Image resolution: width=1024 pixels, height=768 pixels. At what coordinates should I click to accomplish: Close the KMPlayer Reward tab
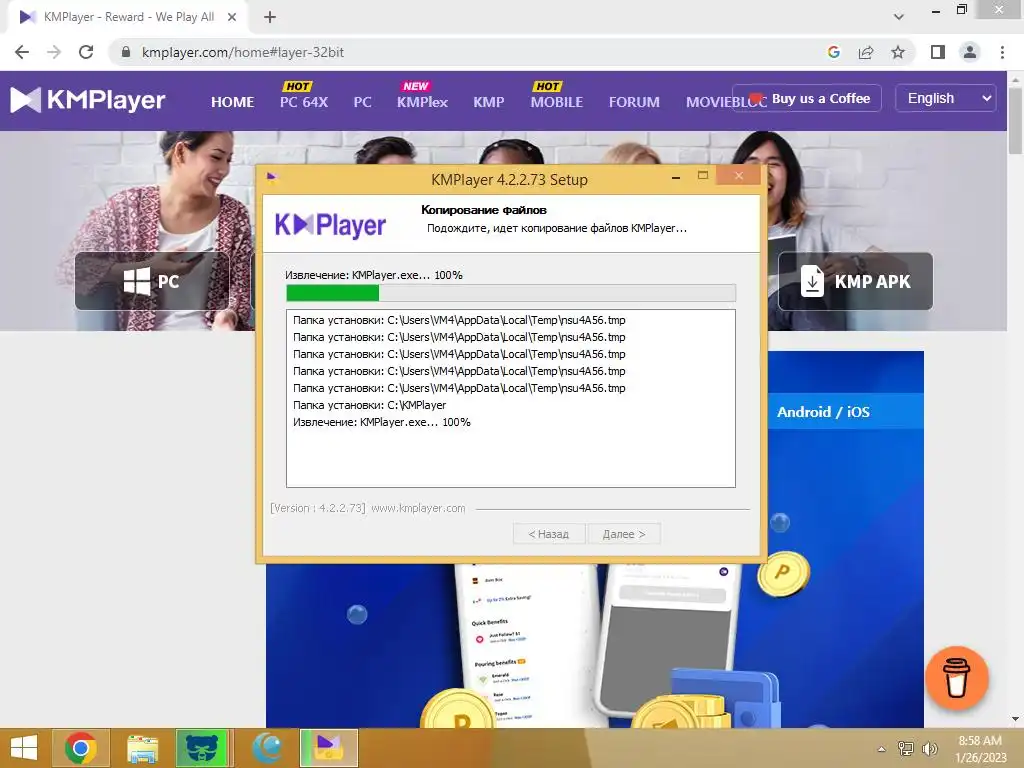232,17
